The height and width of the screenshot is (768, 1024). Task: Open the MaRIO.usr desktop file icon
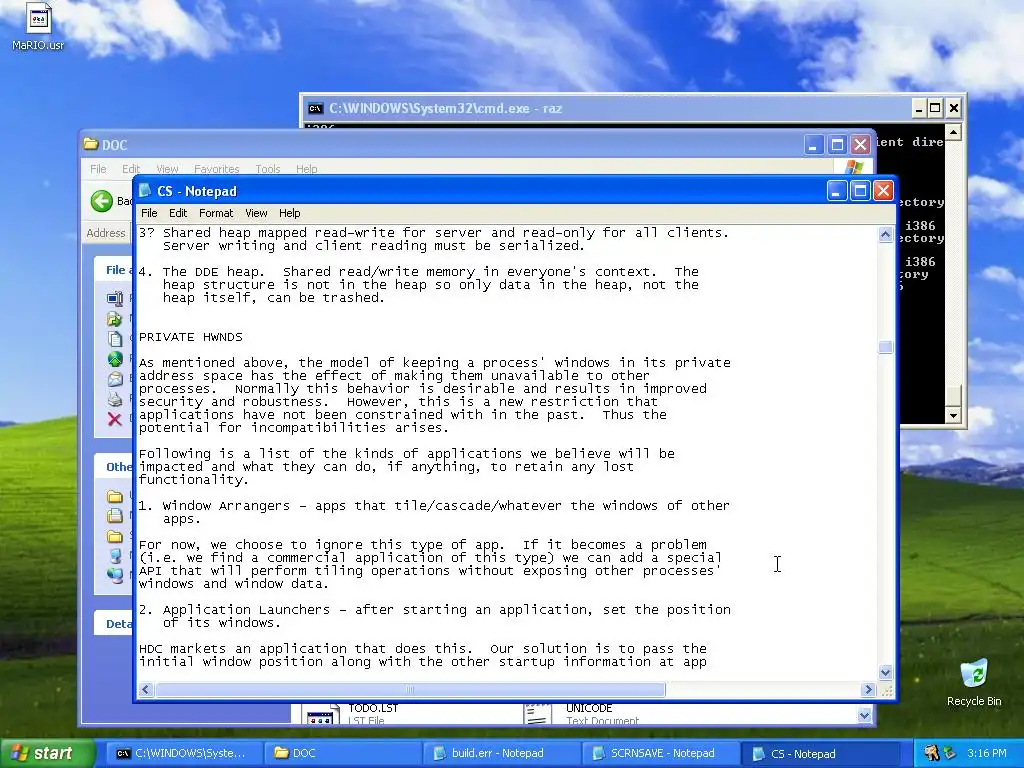pos(38,20)
